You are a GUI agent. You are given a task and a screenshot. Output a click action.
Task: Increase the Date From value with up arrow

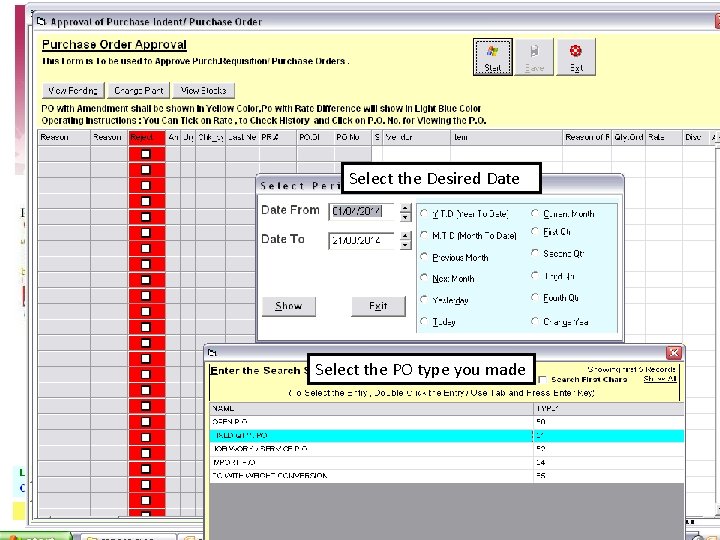point(405,208)
